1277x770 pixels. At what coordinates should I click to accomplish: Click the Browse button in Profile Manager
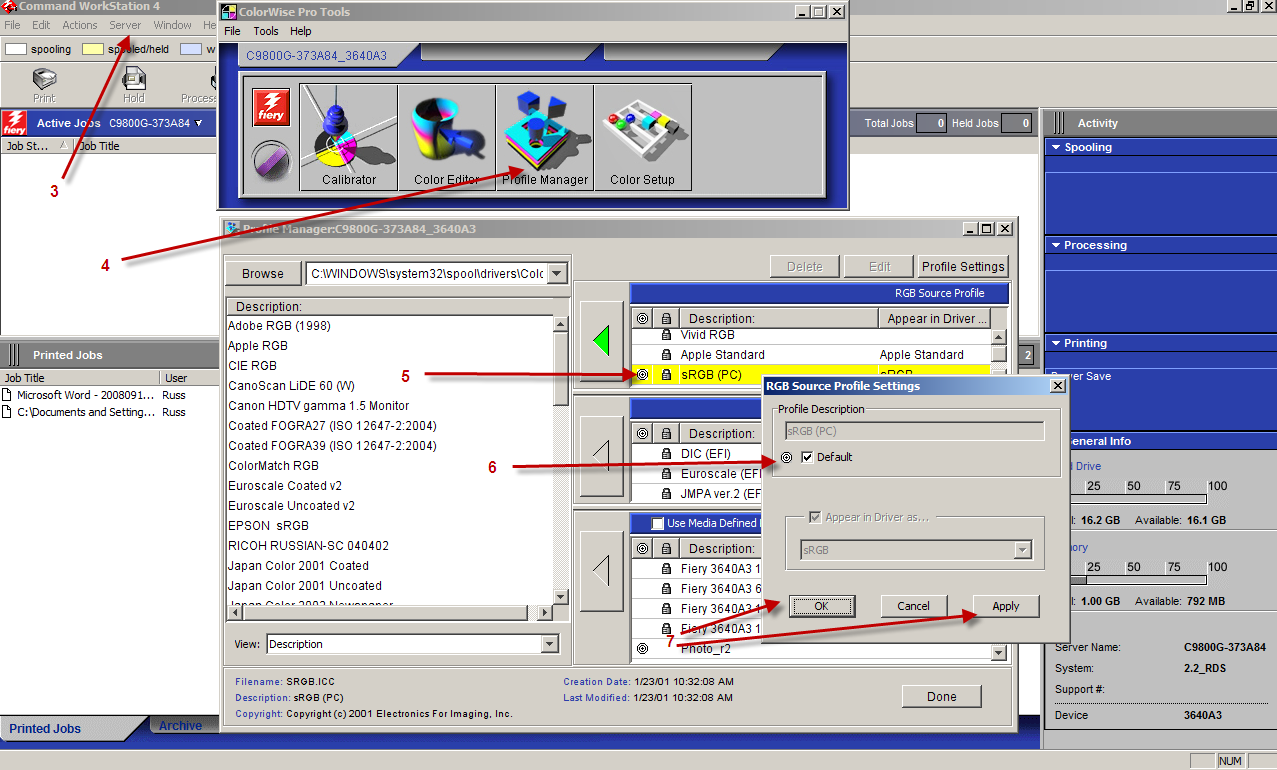(263, 273)
